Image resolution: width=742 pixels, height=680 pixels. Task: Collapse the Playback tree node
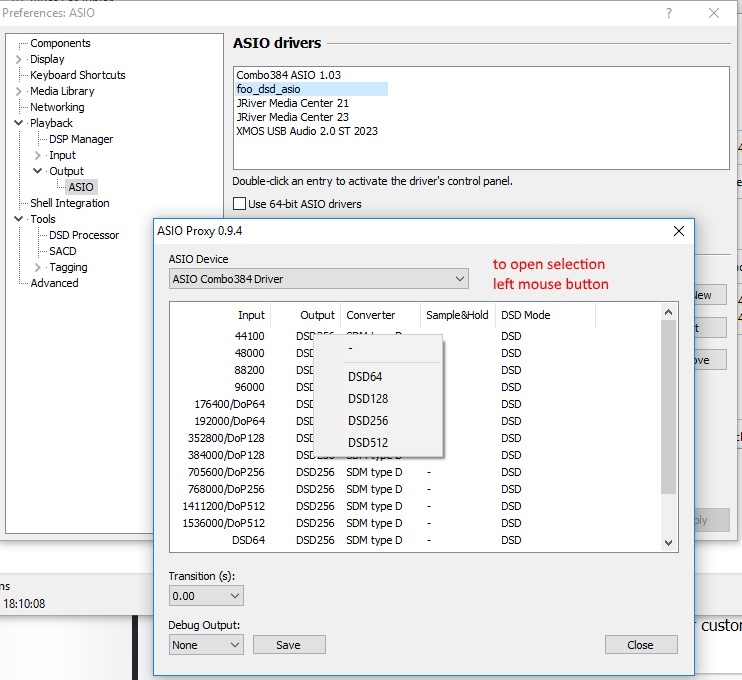[x=19, y=123]
